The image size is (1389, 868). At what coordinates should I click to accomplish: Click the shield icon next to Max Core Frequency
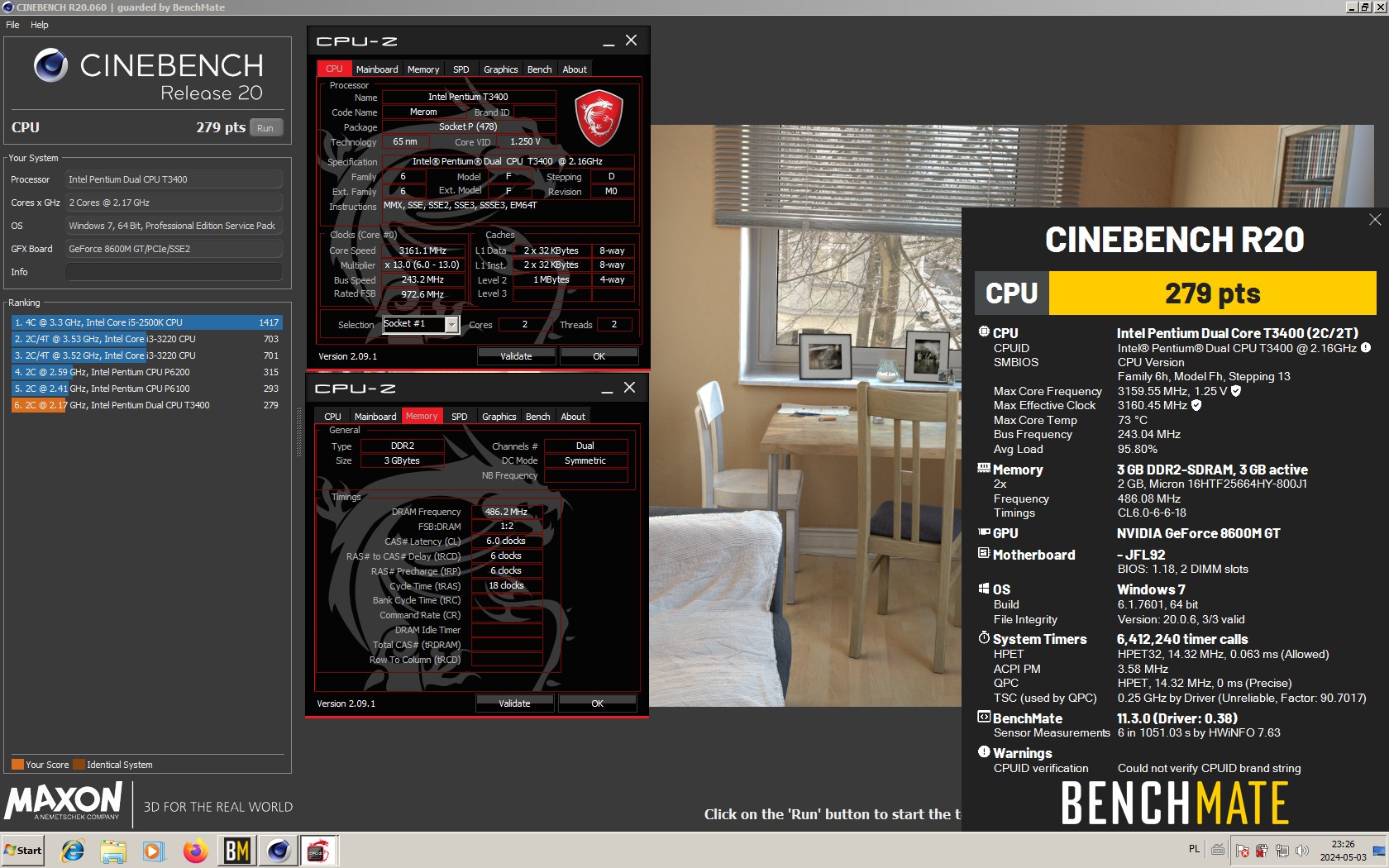(1236, 391)
